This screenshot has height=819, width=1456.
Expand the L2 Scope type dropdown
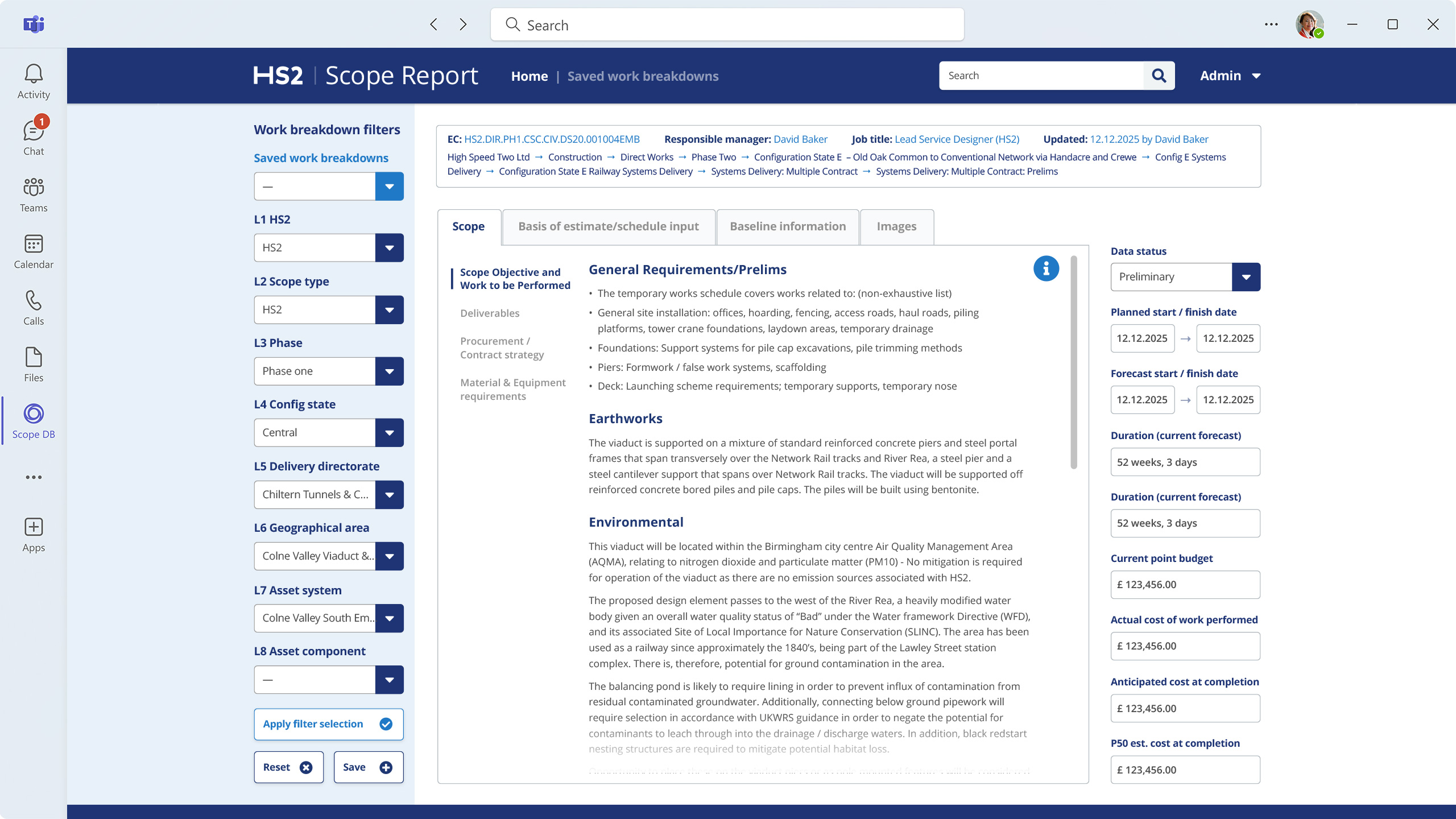pyautogui.click(x=389, y=310)
